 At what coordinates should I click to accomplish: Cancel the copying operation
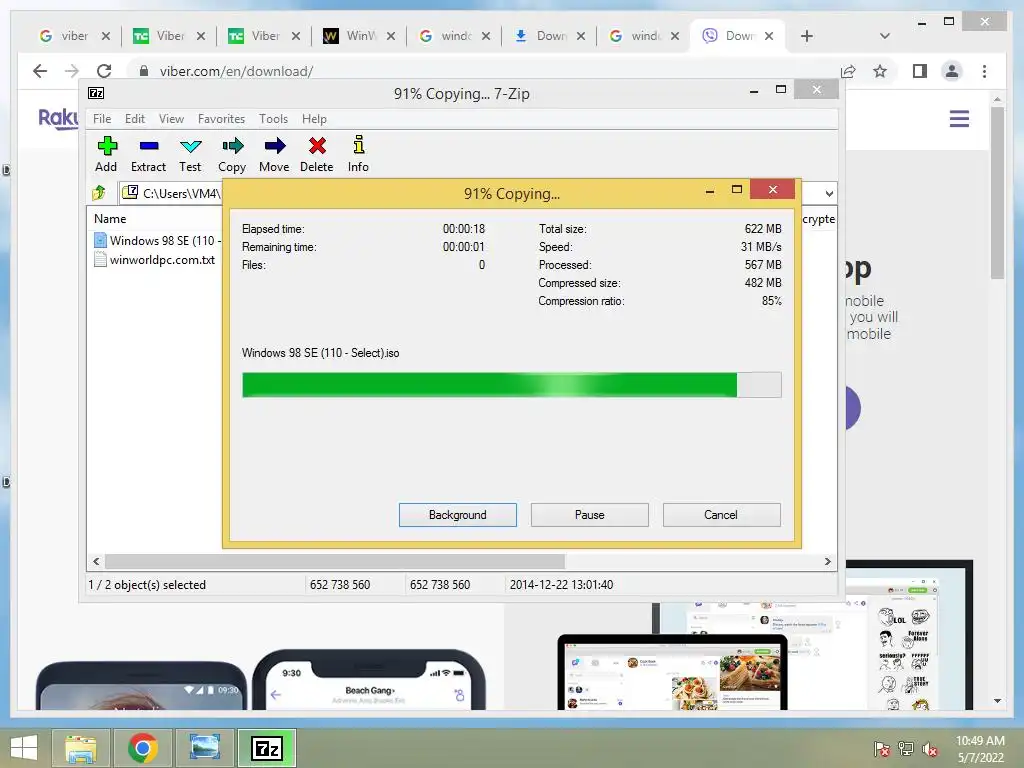721,515
